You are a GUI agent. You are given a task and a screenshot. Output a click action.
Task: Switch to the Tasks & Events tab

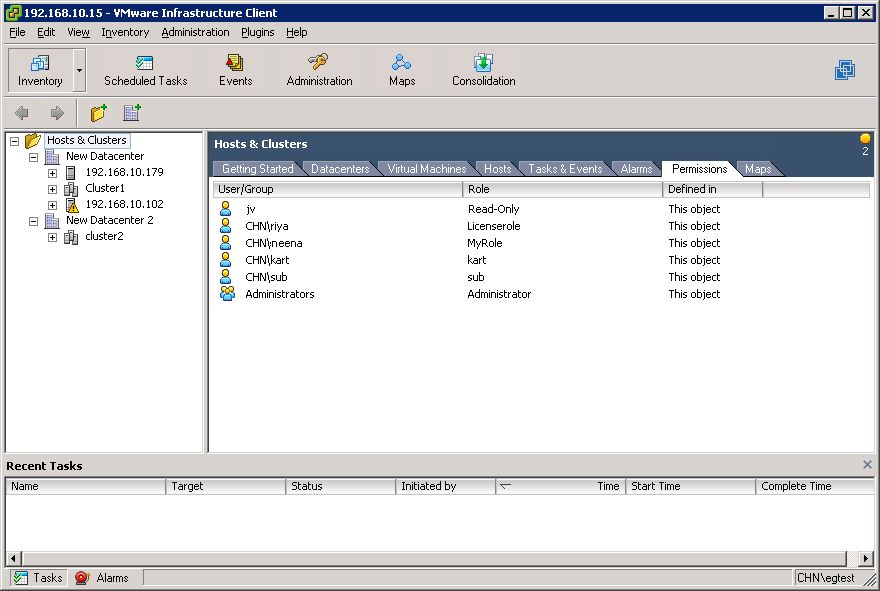click(565, 169)
